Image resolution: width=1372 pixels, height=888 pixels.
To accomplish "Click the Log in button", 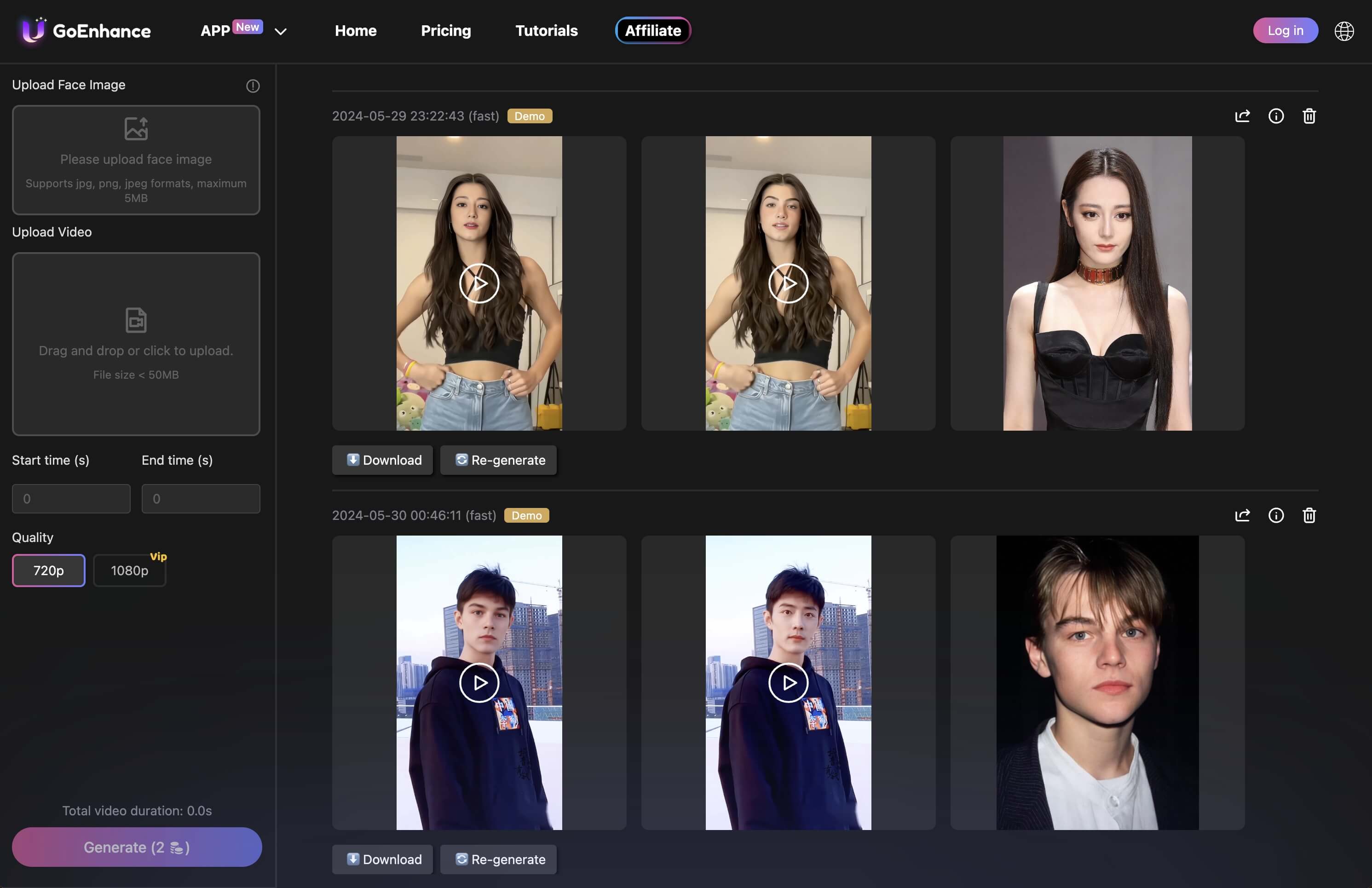I will 1285,30.
